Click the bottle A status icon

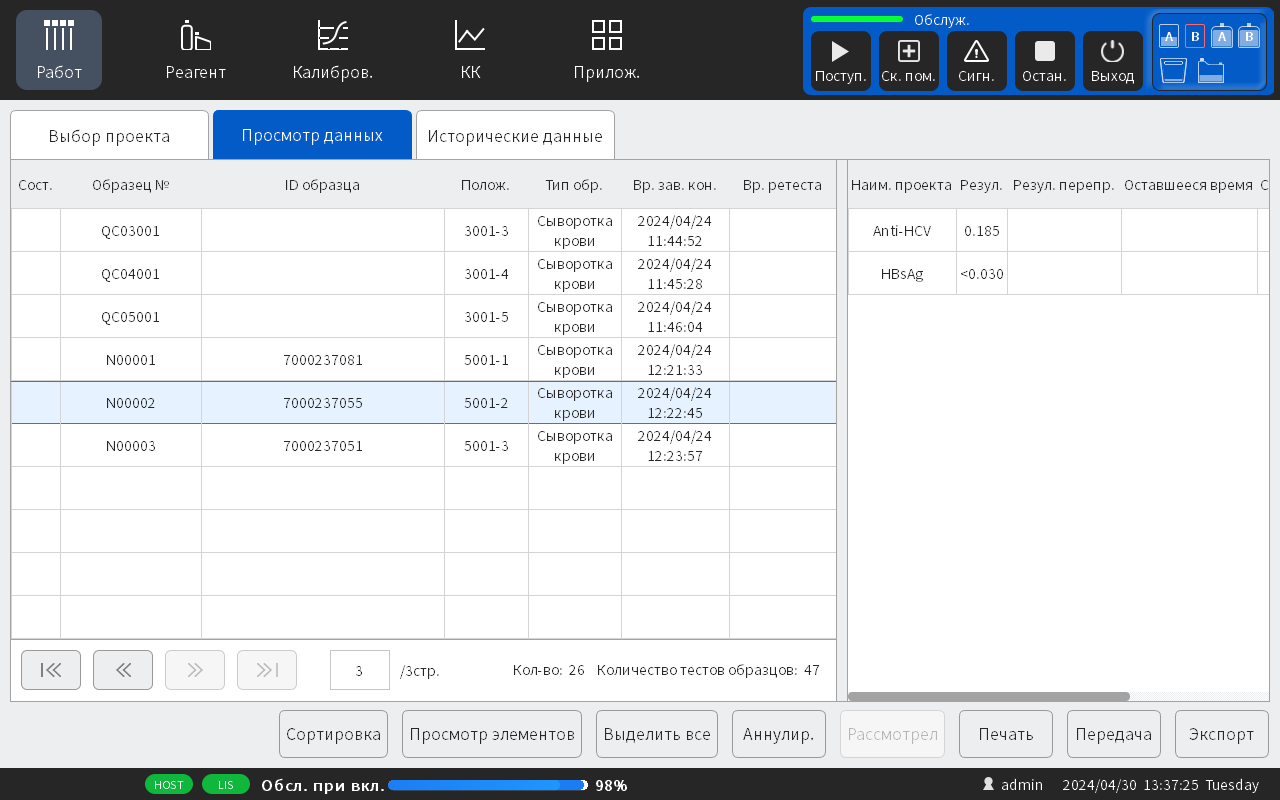pyautogui.click(x=1222, y=36)
